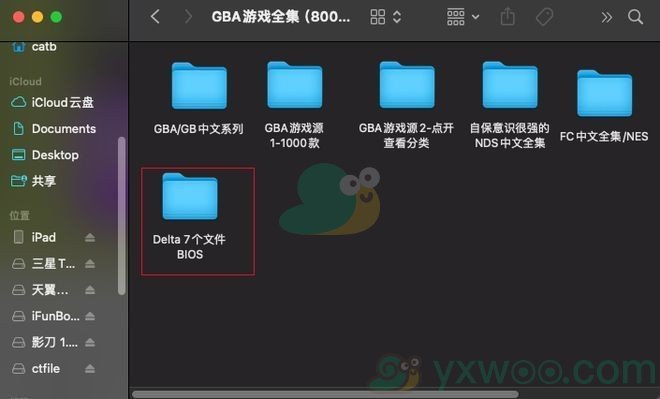Maximize the window with green button
The image size is (660, 399).
coord(56,17)
